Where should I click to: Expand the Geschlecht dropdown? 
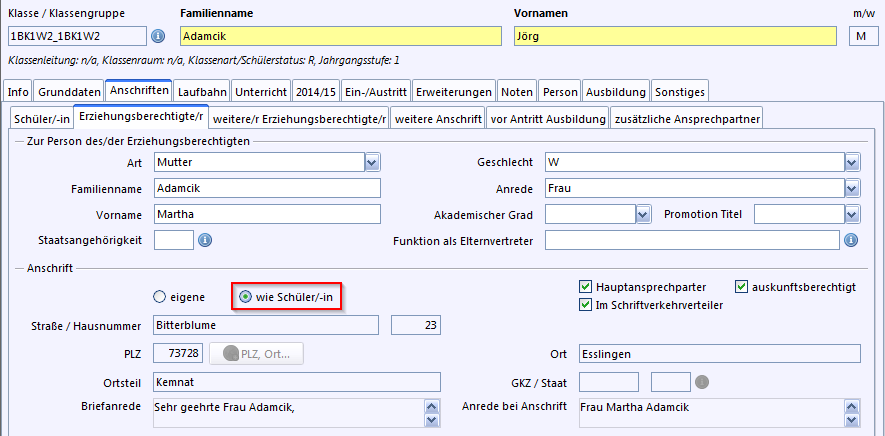tap(852, 162)
